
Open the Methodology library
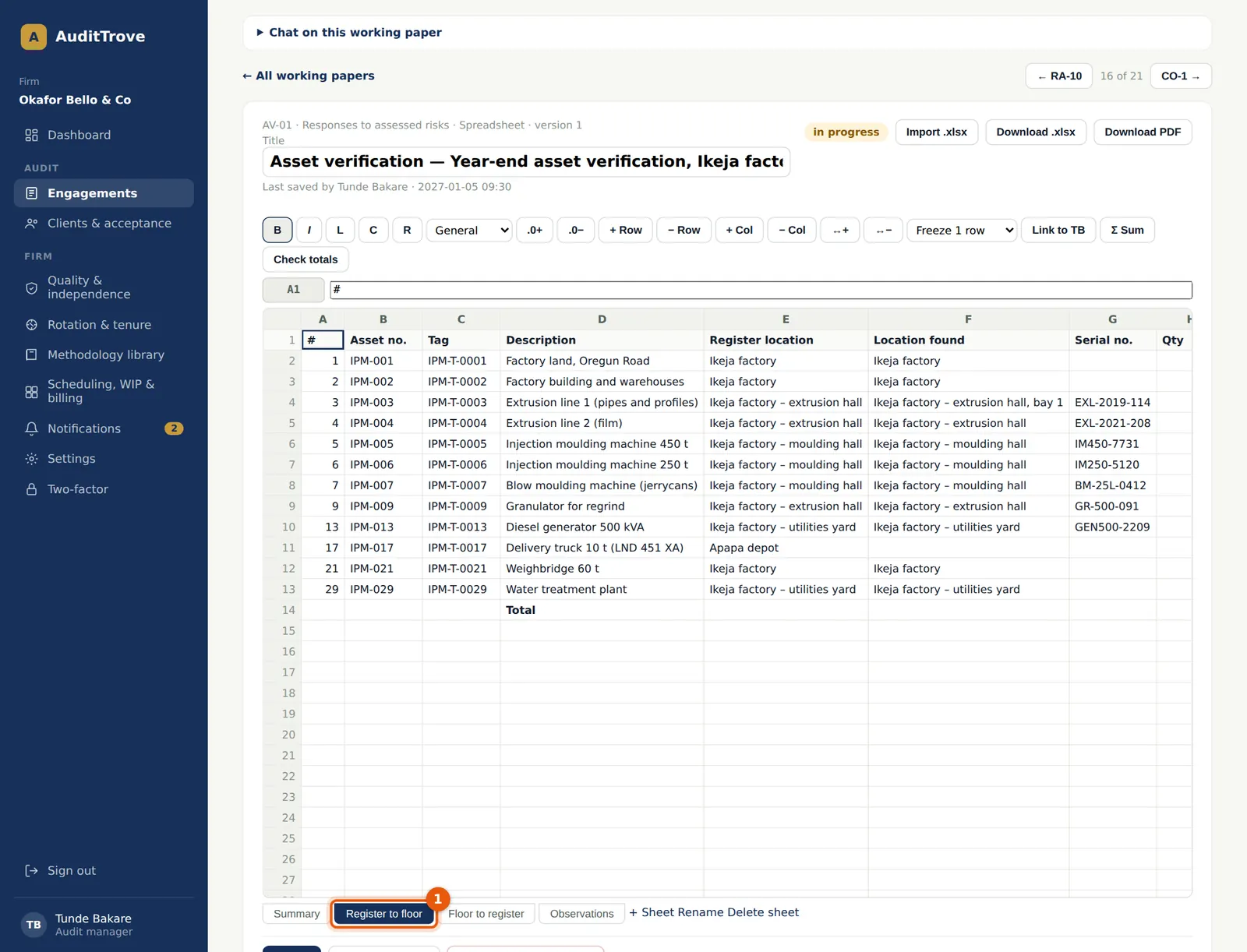pyautogui.click(x=104, y=354)
